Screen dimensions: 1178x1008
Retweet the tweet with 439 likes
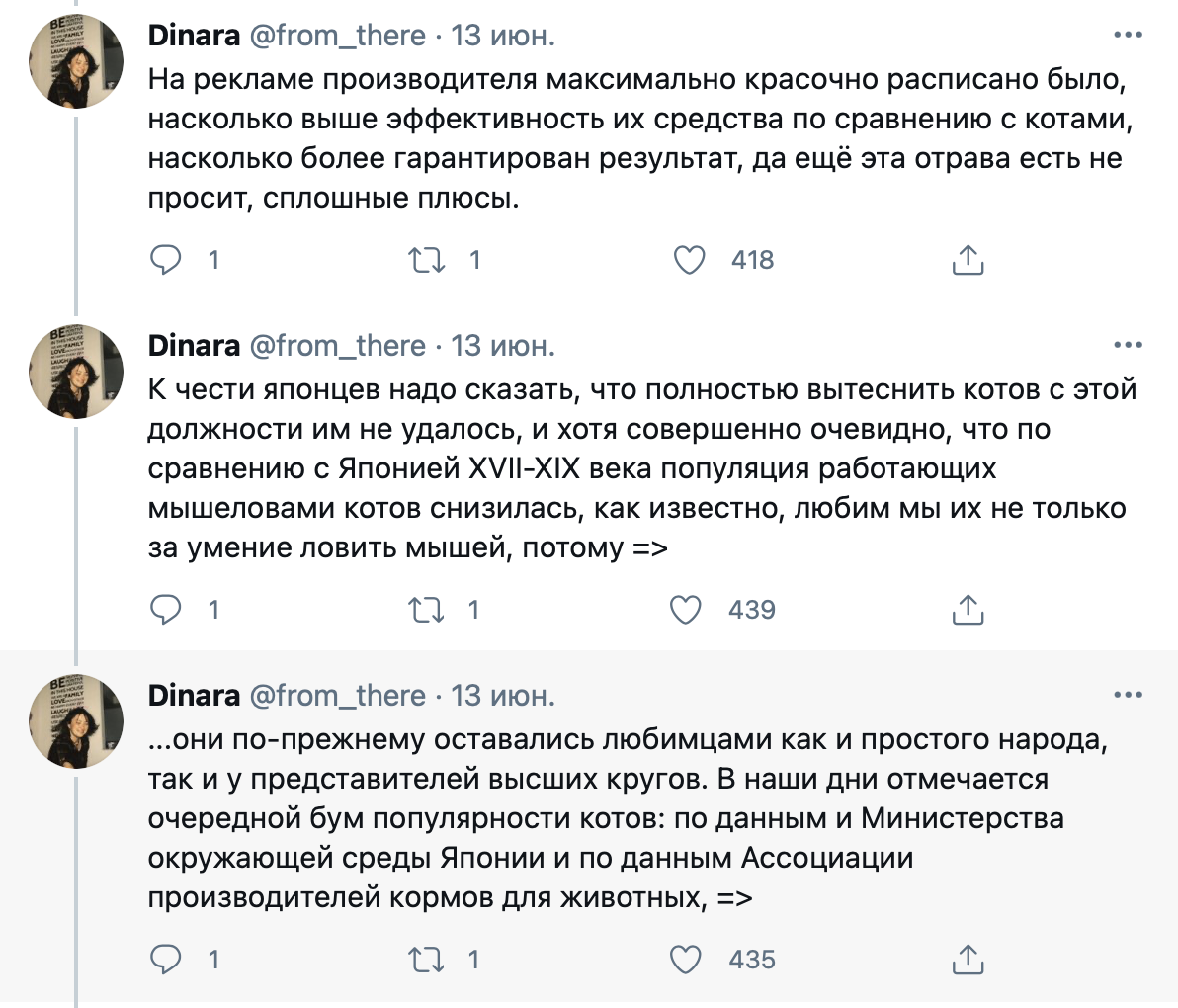point(426,609)
